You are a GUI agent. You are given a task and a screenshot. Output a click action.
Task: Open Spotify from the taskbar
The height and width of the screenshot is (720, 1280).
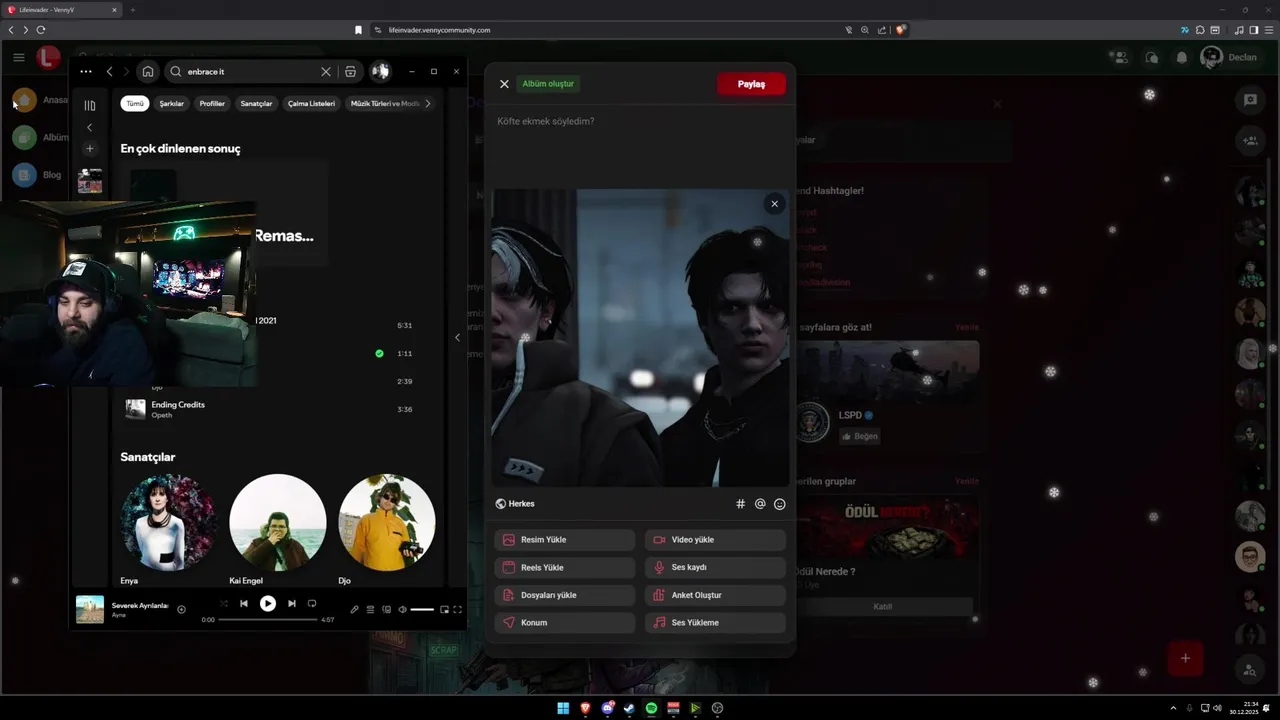(651, 708)
